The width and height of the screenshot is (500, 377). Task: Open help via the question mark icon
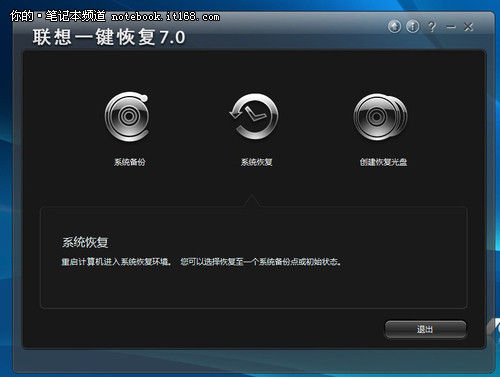point(432,26)
